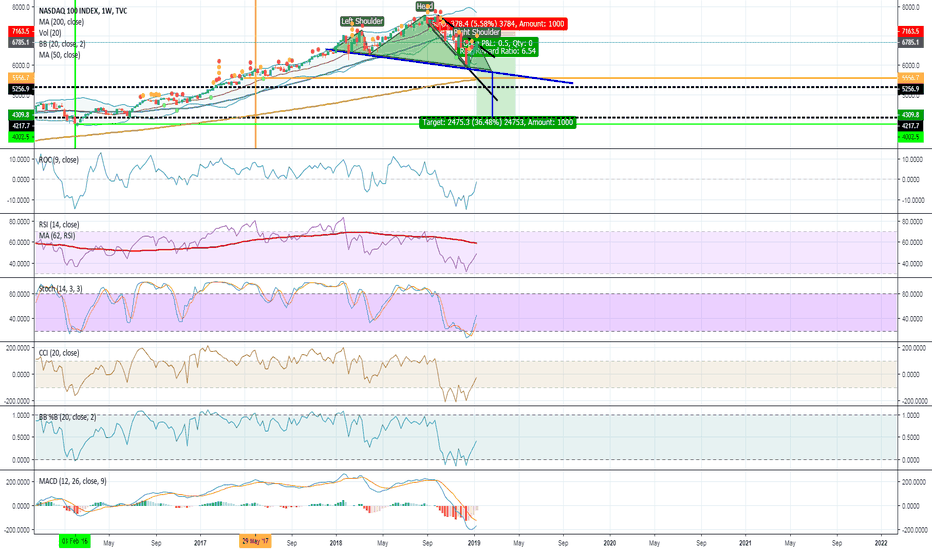Screen dimensions: 932x550
Task: Click red 7163.5 price tag on left scale
Action: click(21, 31)
